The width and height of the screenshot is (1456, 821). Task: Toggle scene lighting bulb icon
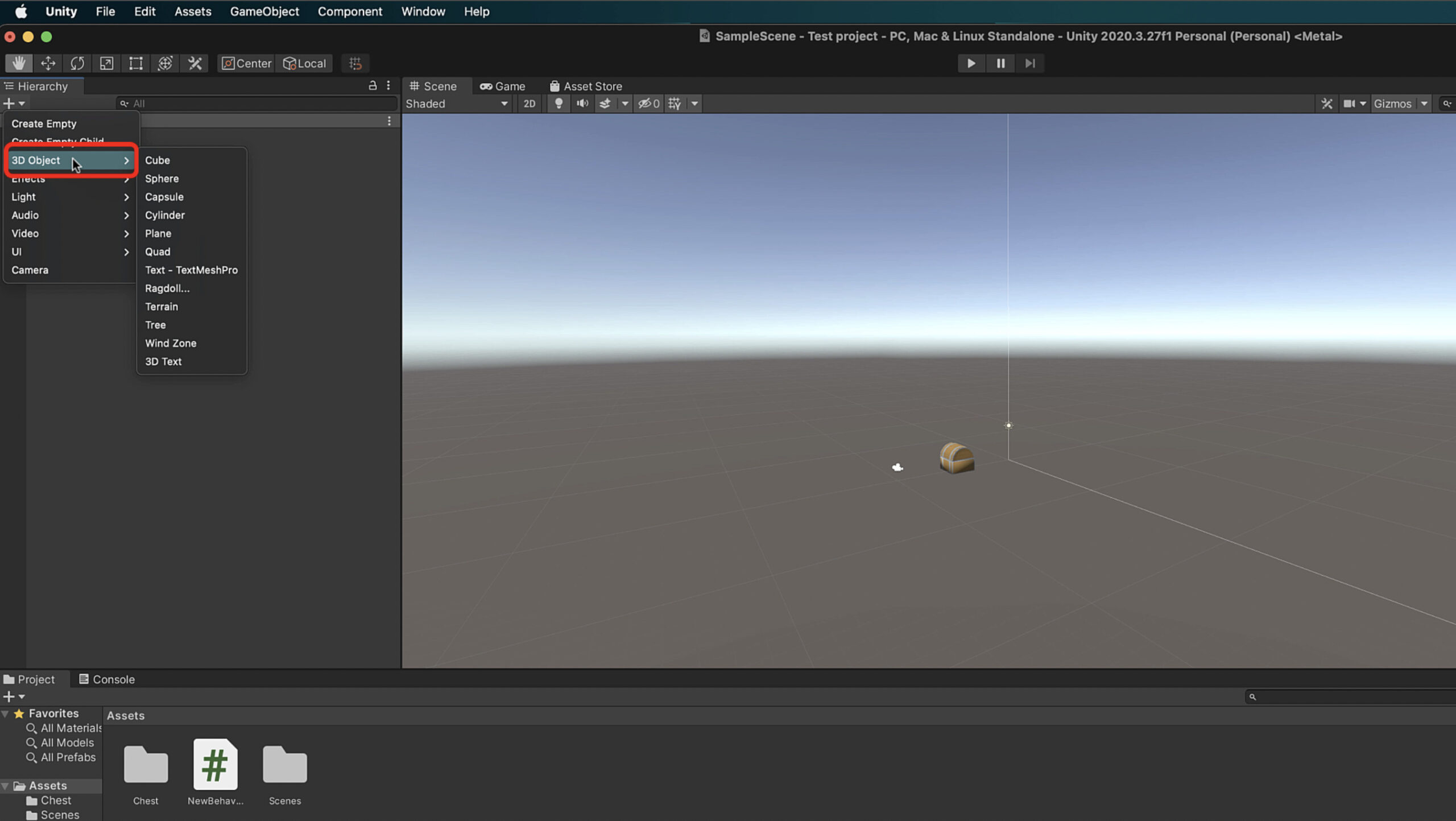[559, 104]
